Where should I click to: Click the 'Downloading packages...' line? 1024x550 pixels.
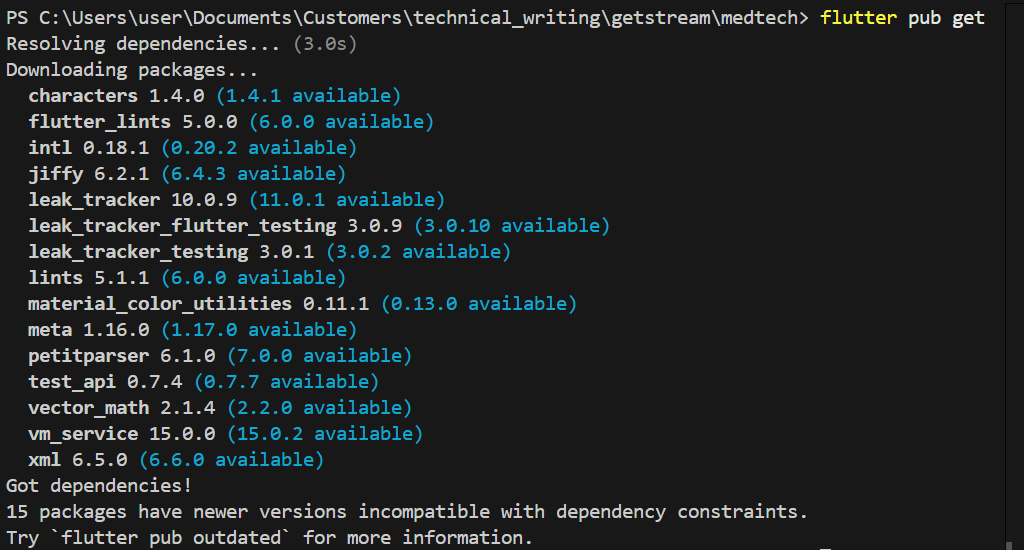[132, 70]
